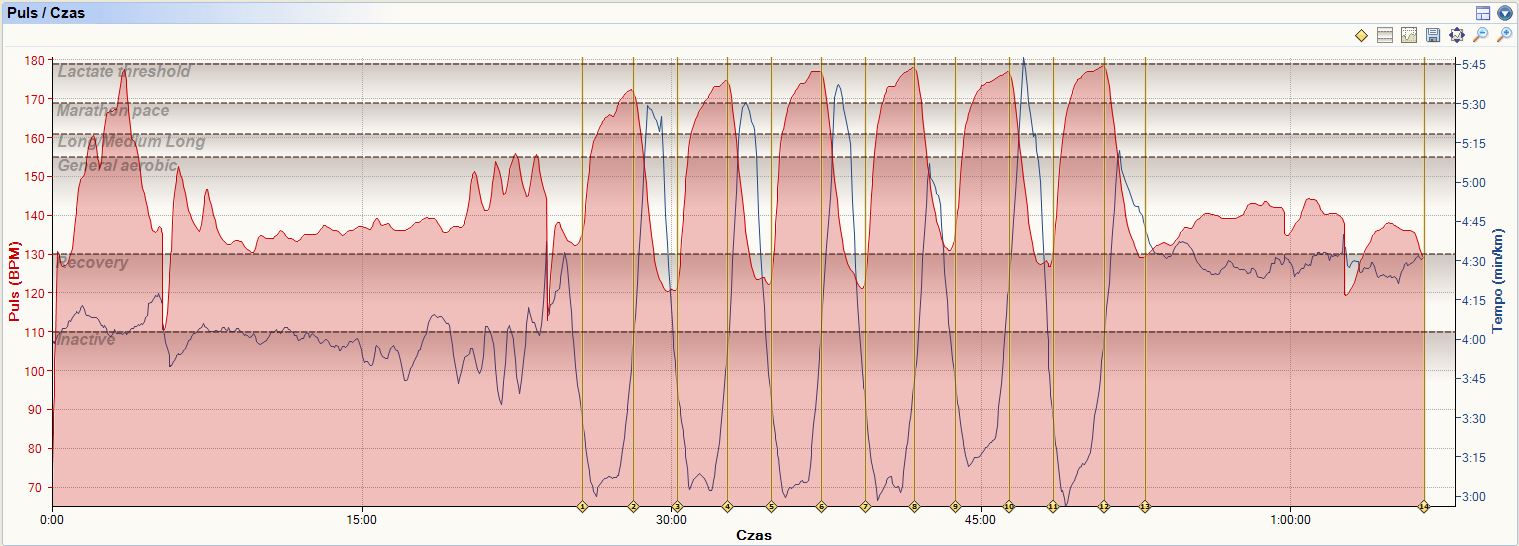Select final lap marker 14 on the timeline
This screenshot has width=1519, height=546.
pyautogui.click(x=1423, y=507)
